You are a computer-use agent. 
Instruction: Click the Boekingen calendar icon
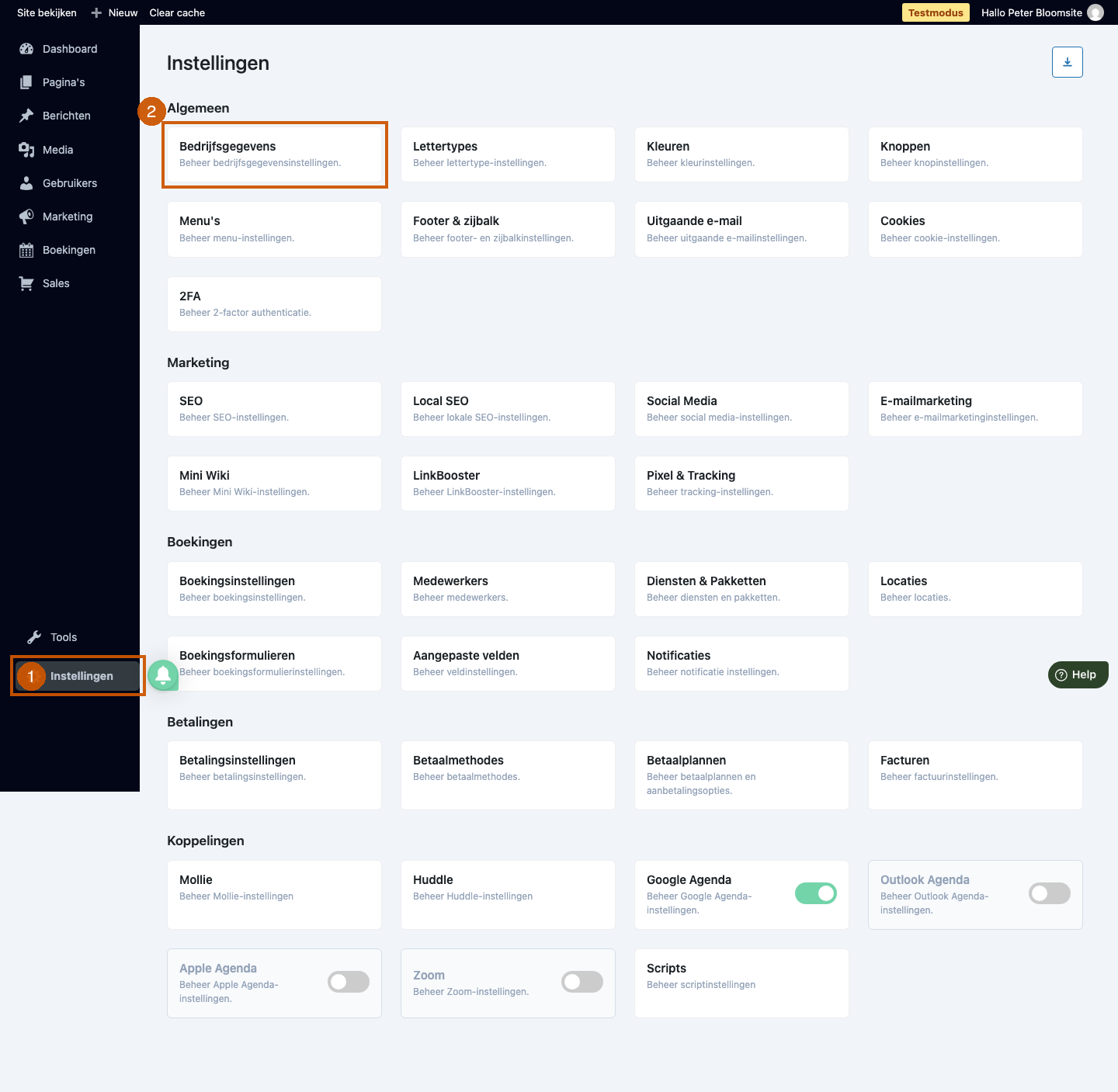click(x=26, y=250)
